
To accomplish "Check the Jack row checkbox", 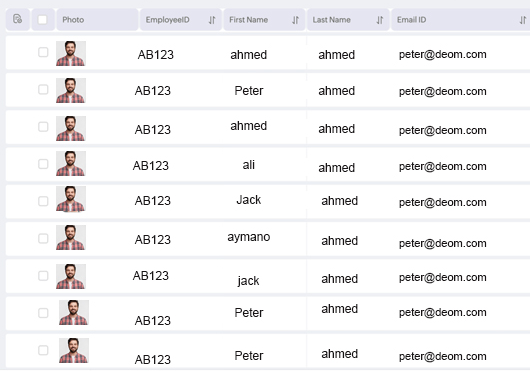I will pos(43,201).
